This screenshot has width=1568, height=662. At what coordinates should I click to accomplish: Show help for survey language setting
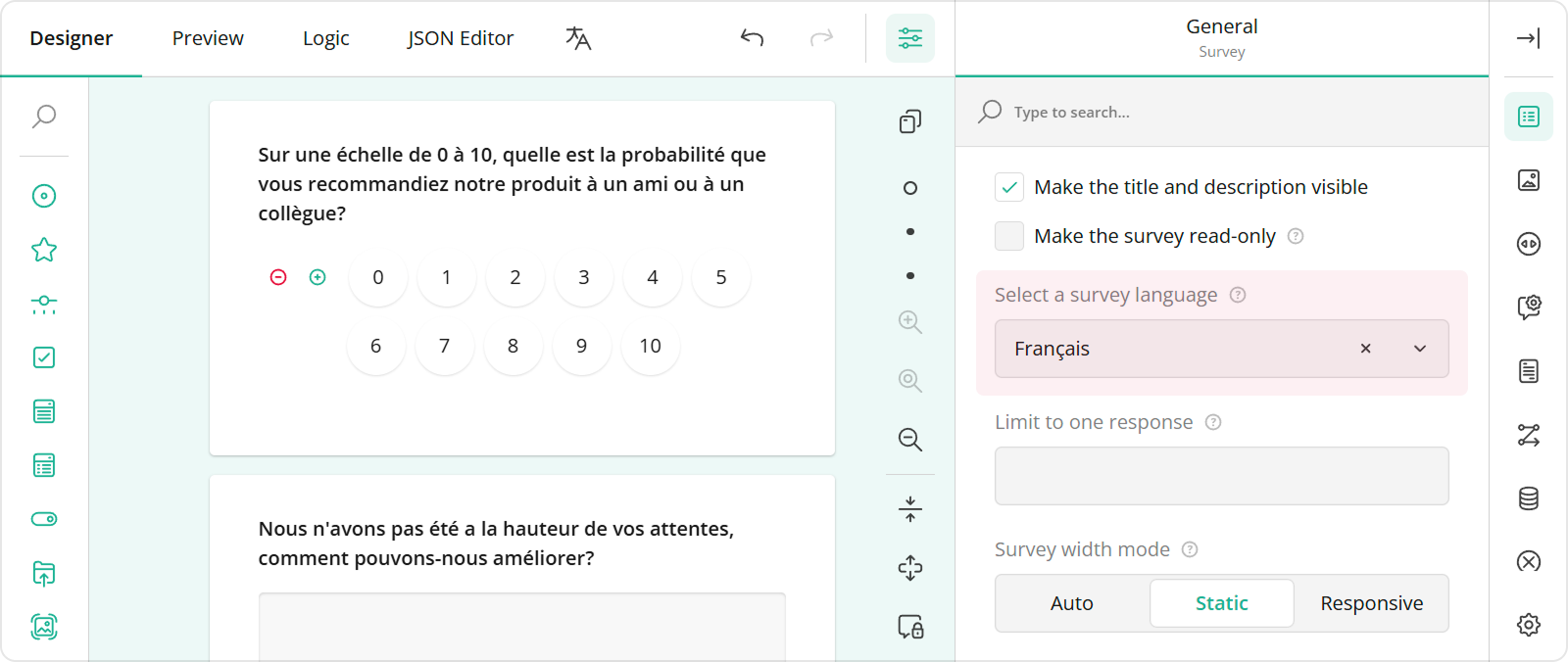point(1238,295)
